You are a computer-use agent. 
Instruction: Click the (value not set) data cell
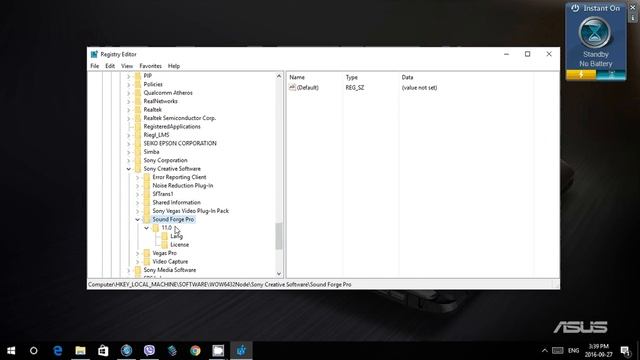[419, 88]
